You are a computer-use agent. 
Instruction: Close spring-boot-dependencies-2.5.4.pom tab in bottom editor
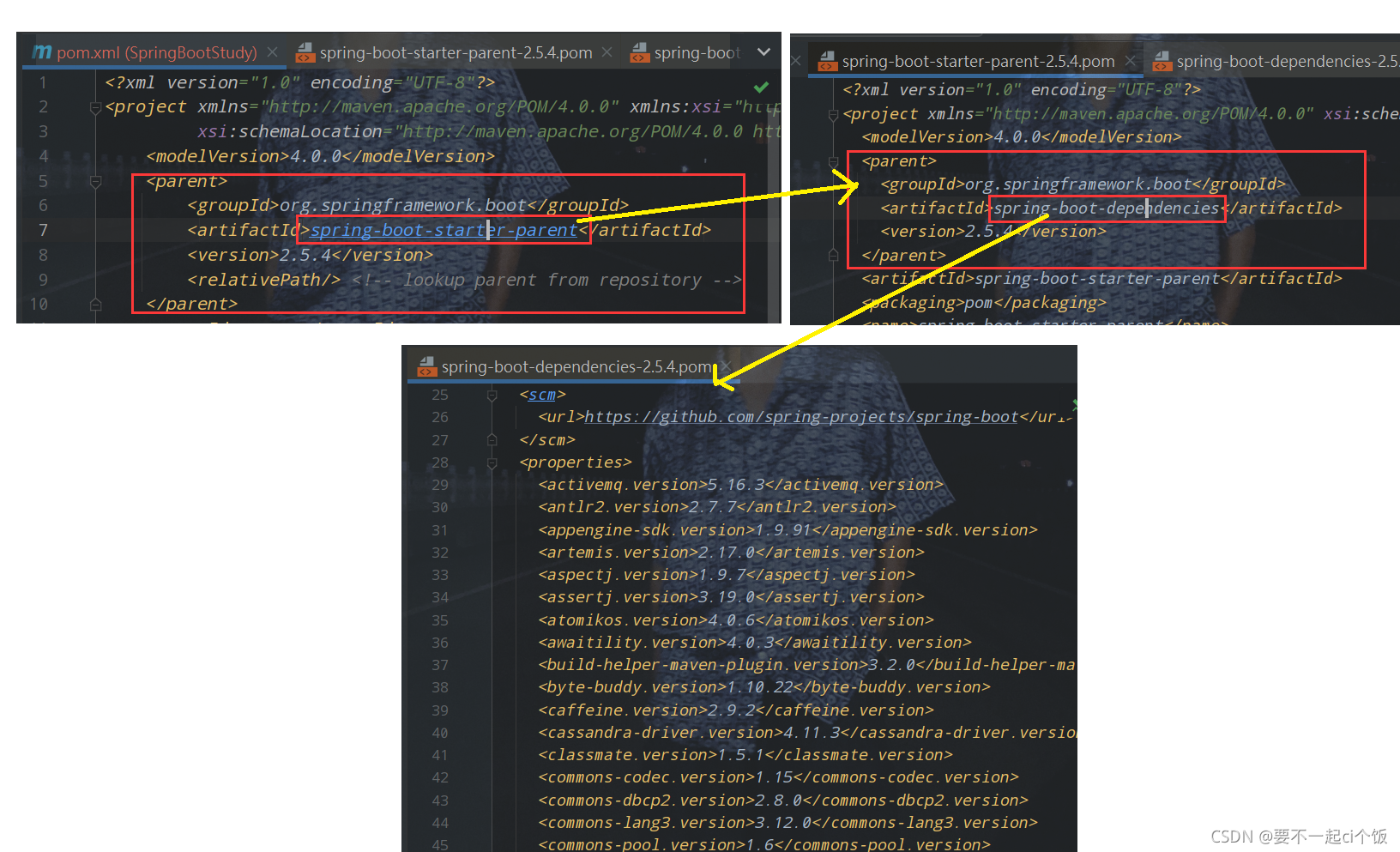tap(726, 366)
